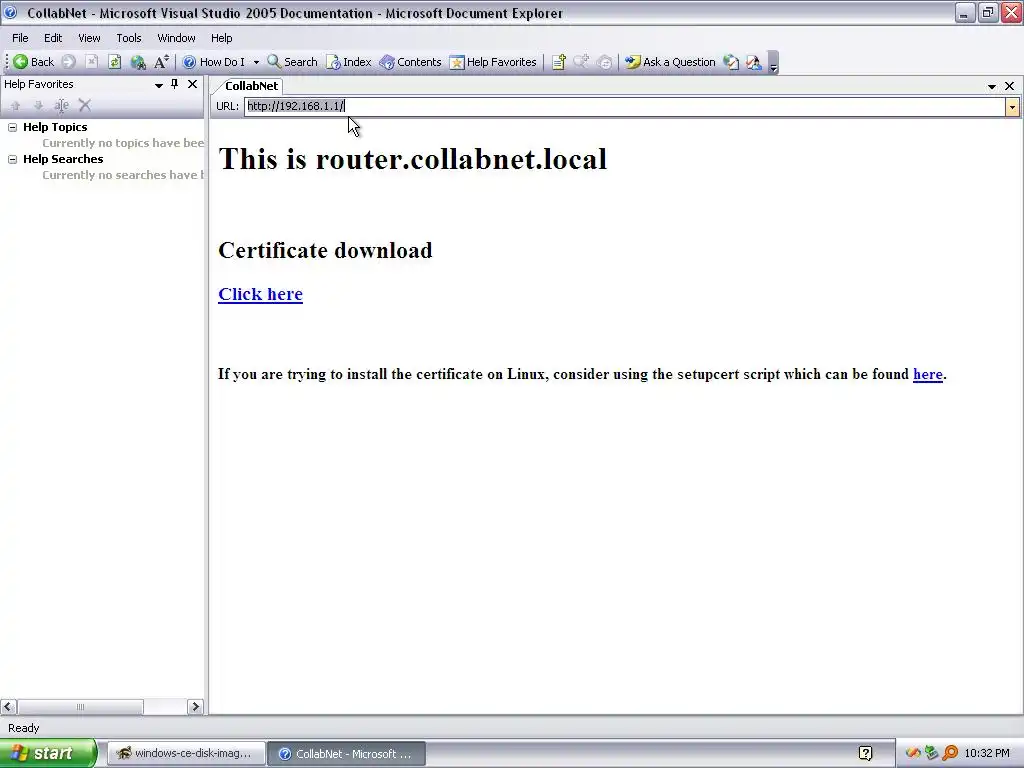Collapse the Help Searches tree node
Viewport: 1024px width, 768px height.
(12, 159)
